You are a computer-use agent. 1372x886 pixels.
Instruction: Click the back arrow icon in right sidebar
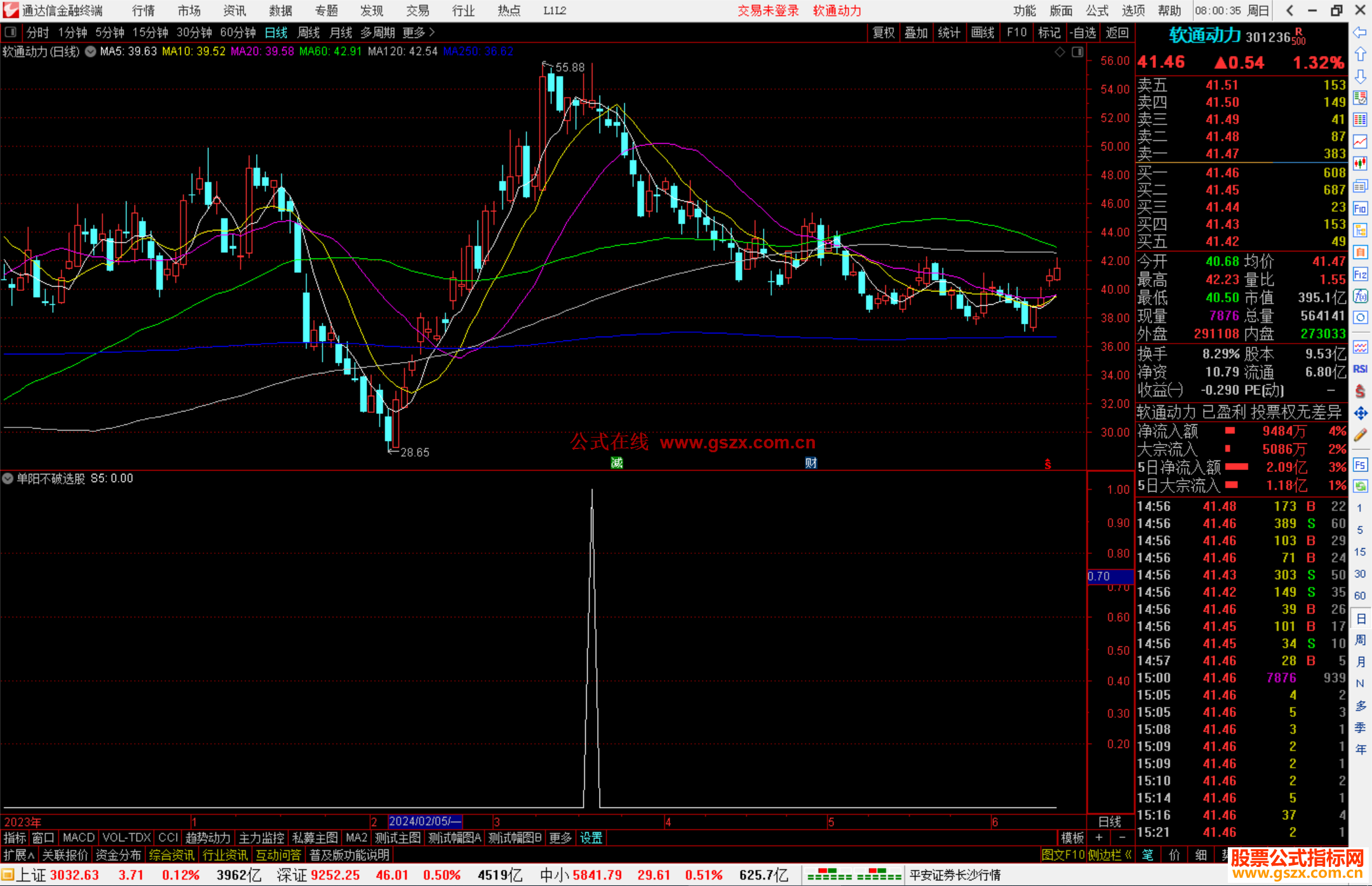1360,32
